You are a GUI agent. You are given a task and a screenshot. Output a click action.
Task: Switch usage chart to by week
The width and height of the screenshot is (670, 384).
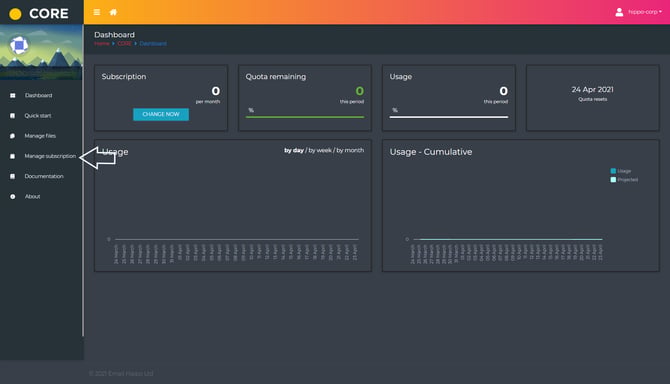tap(320, 150)
